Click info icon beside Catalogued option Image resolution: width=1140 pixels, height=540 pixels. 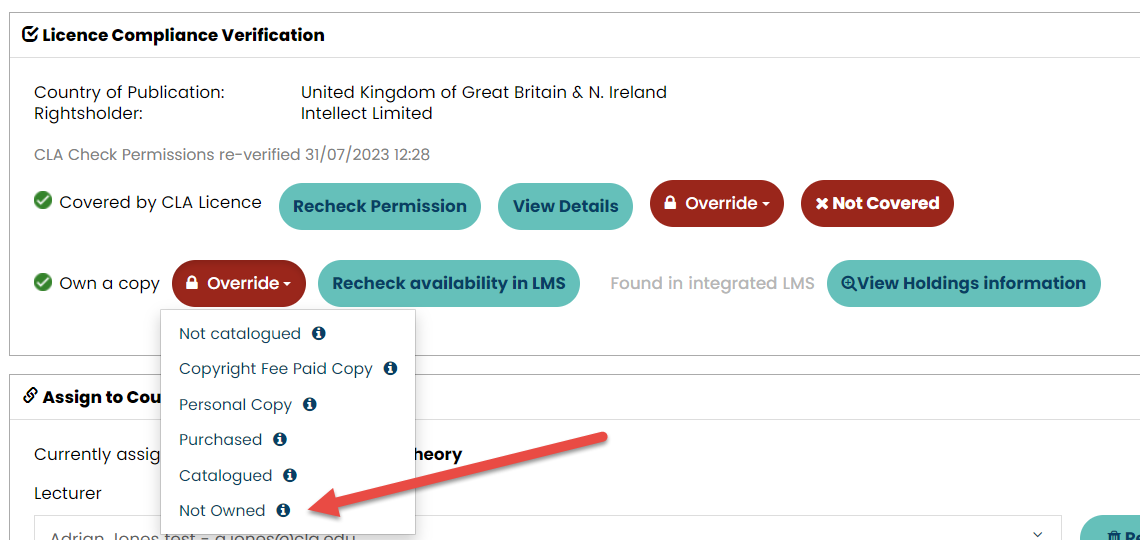pyautogui.click(x=289, y=475)
